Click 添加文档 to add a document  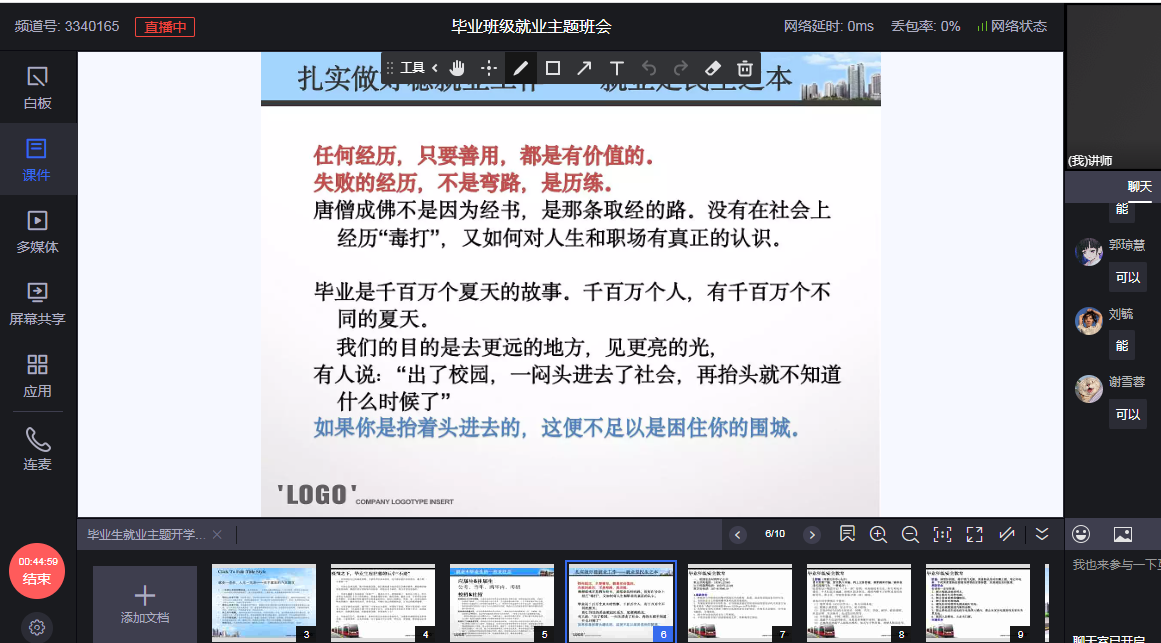click(x=145, y=603)
